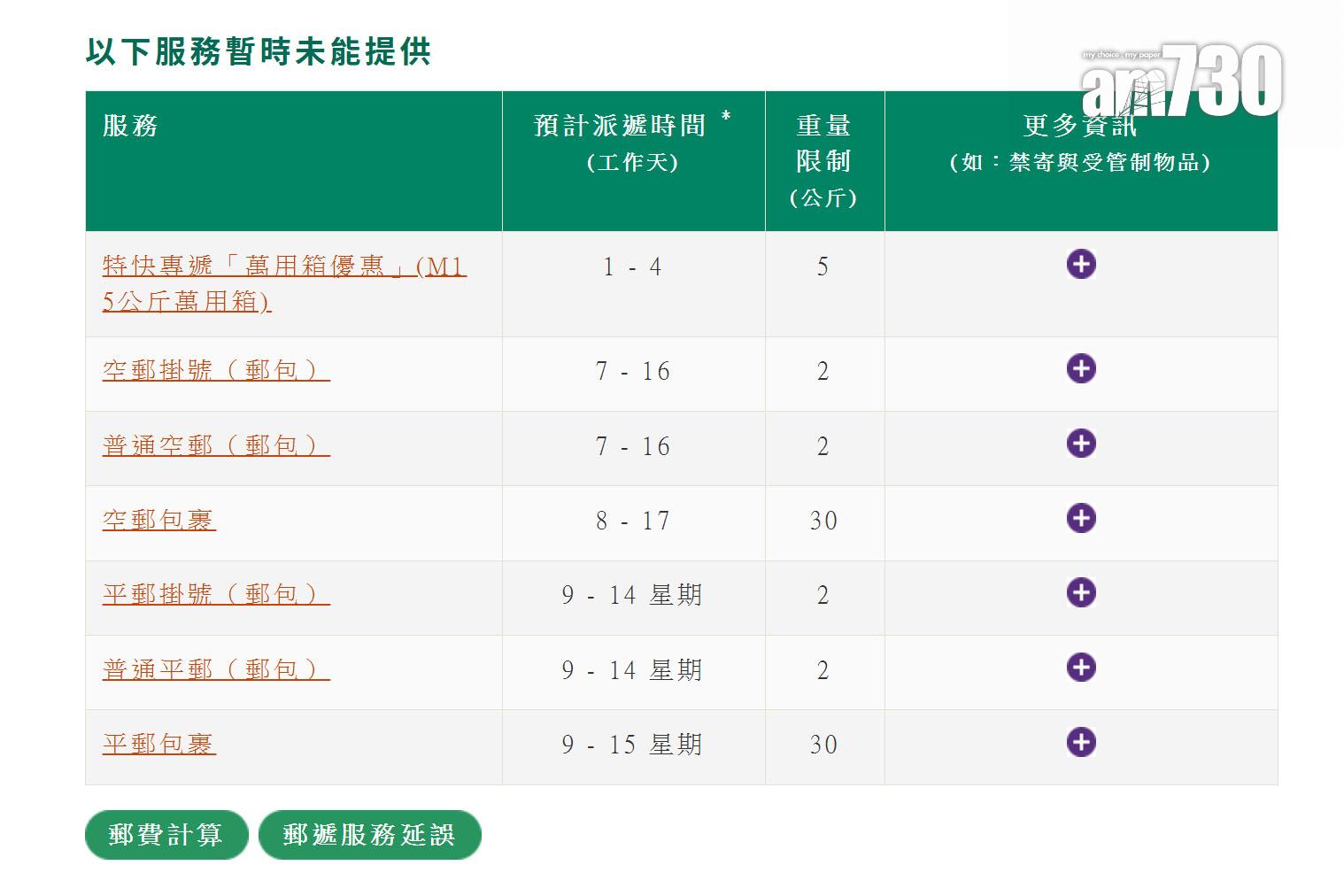This screenshot has height=896, width=1344.
Task: Select the 平郵包裹 service link
Action: (158, 744)
